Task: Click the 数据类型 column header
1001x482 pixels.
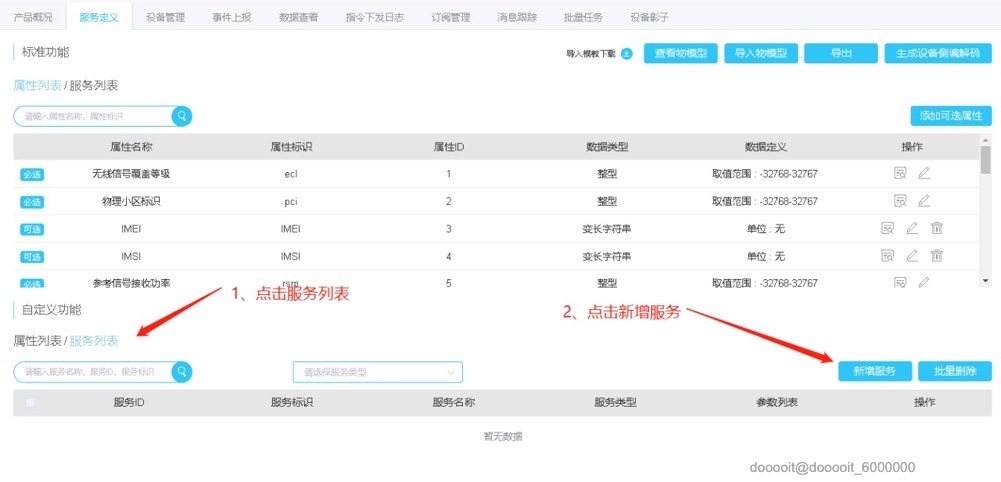Action: 607,147
